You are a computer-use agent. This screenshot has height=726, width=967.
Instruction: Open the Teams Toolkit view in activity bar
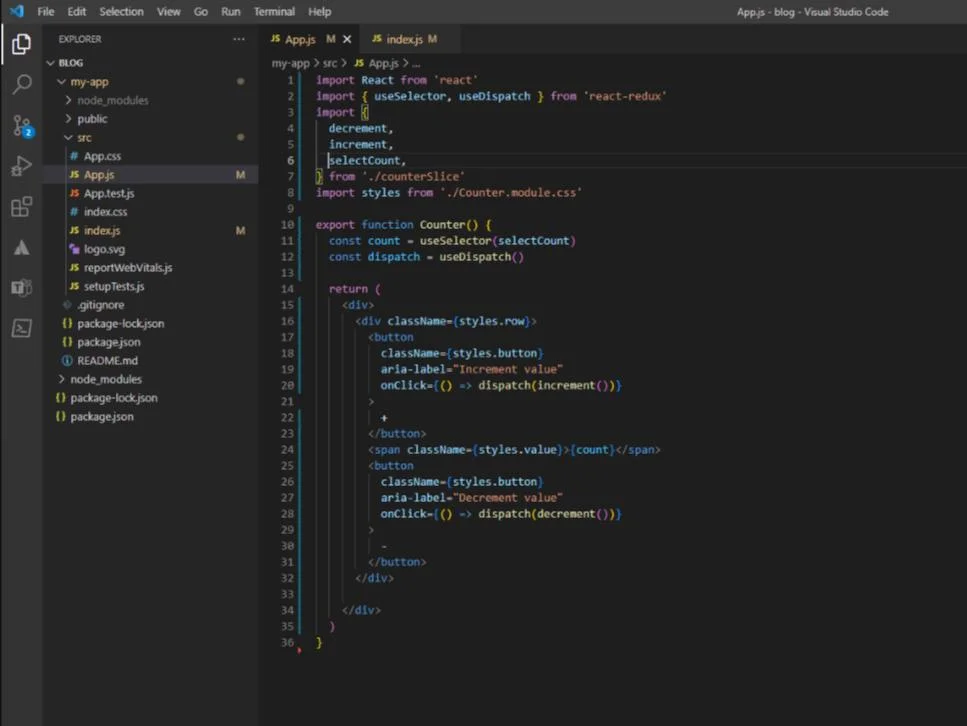(x=22, y=287)
